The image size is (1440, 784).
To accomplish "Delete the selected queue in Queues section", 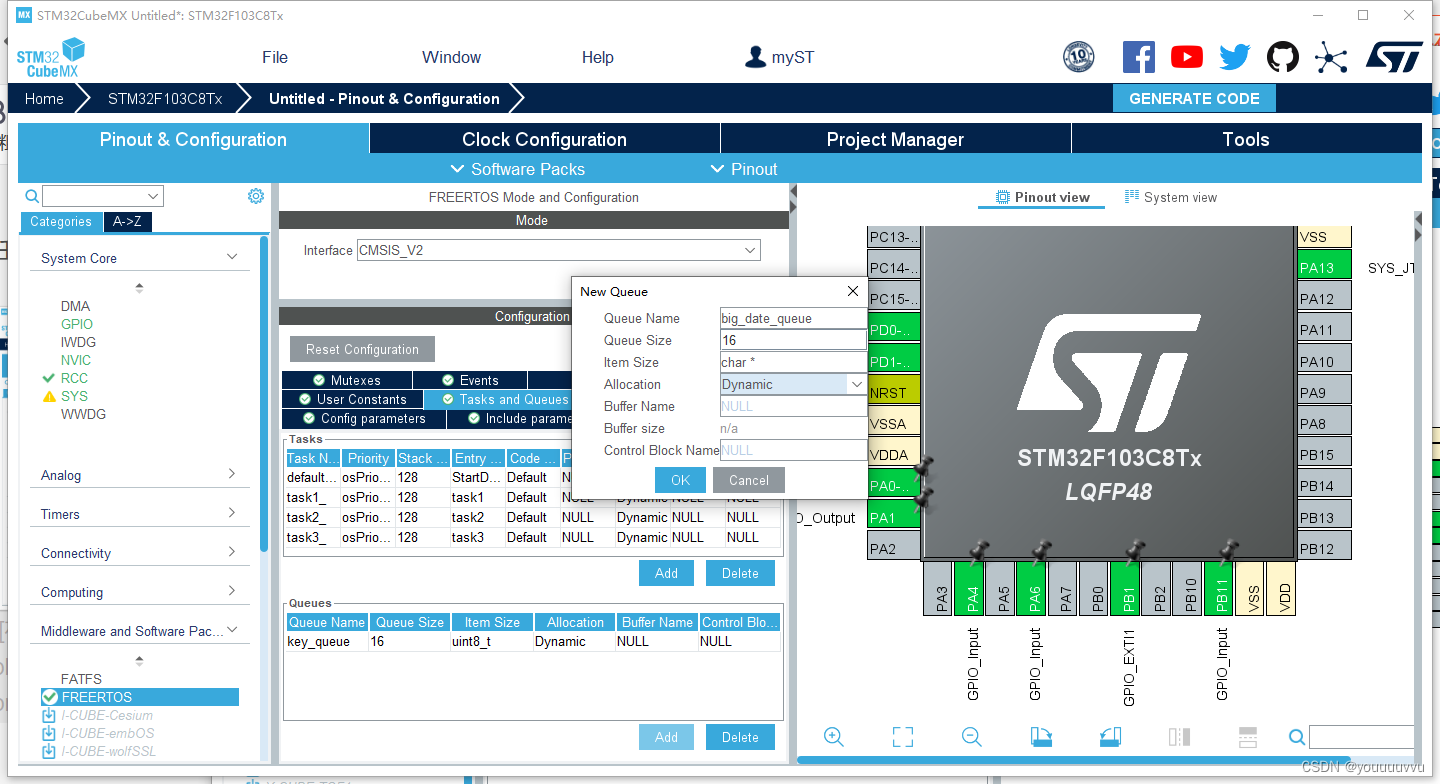I will tap(740, 737).
